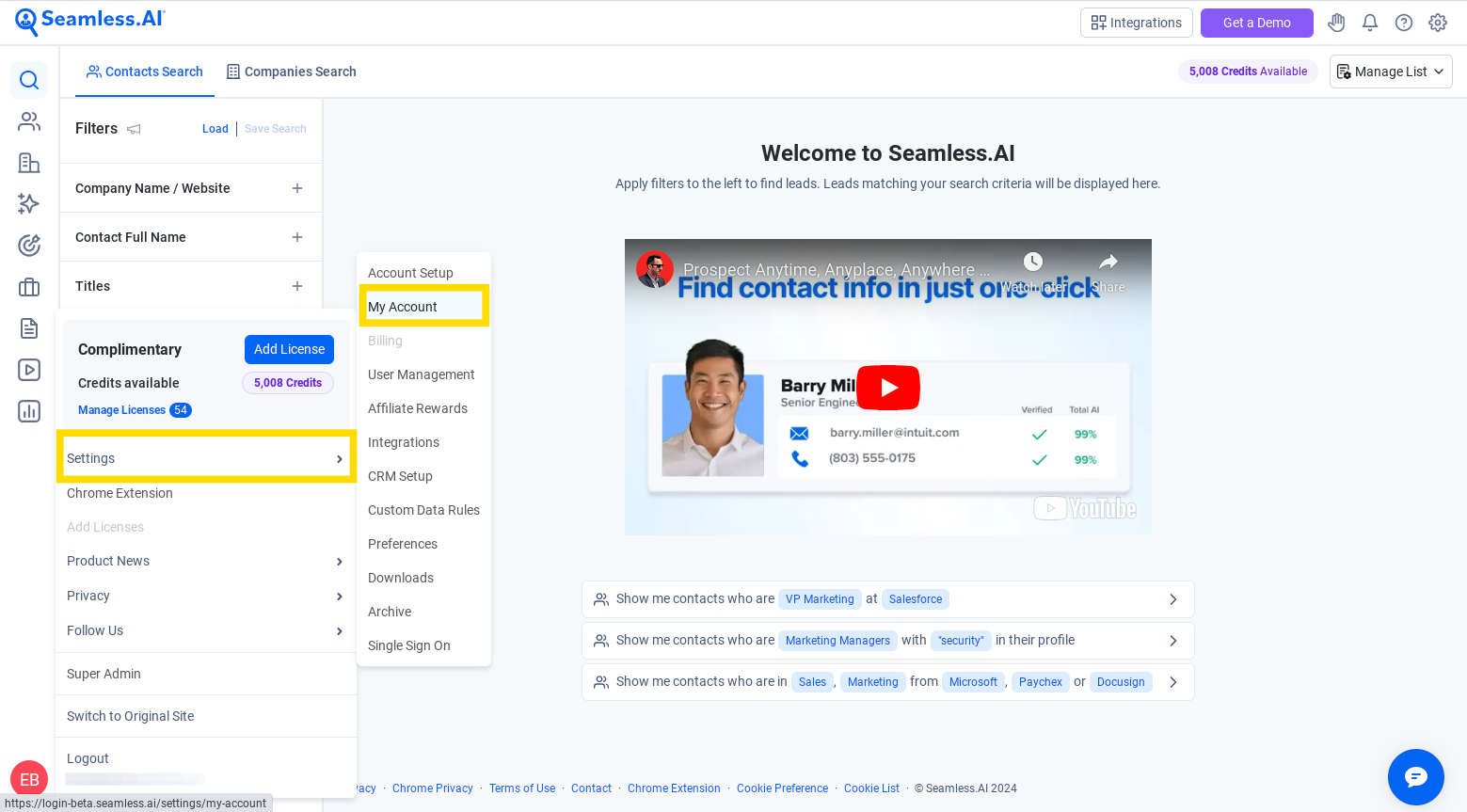Open Cookie List footer link
1467x812 pixels.
[x=871, y=788]
